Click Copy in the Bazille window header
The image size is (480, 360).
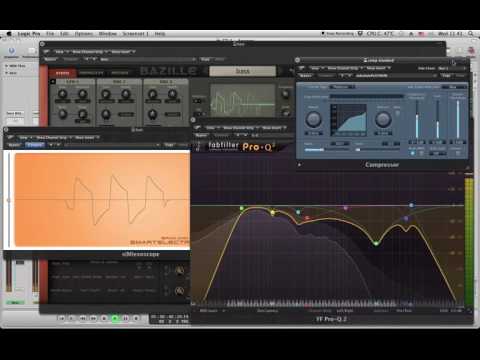coord(205,59)
